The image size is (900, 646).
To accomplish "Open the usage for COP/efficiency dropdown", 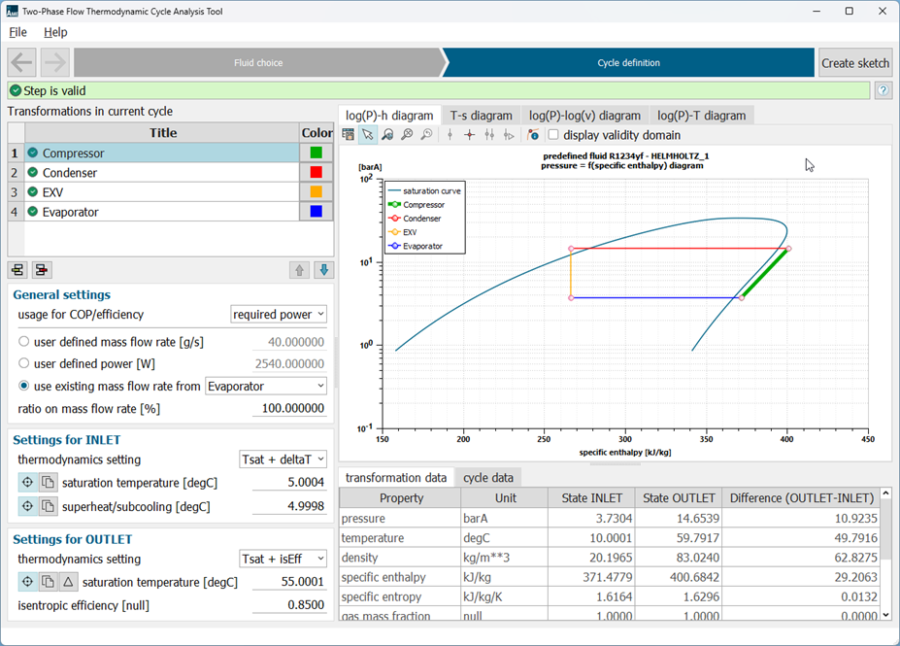I will [278, 314].
